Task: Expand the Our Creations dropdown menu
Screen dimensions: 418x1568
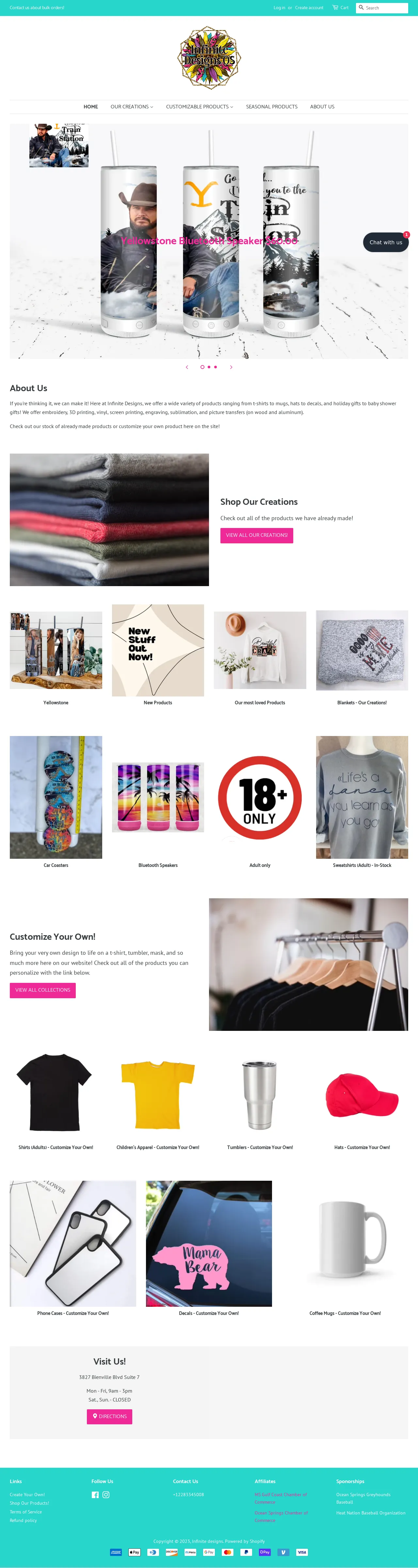Action: [132, 106]
